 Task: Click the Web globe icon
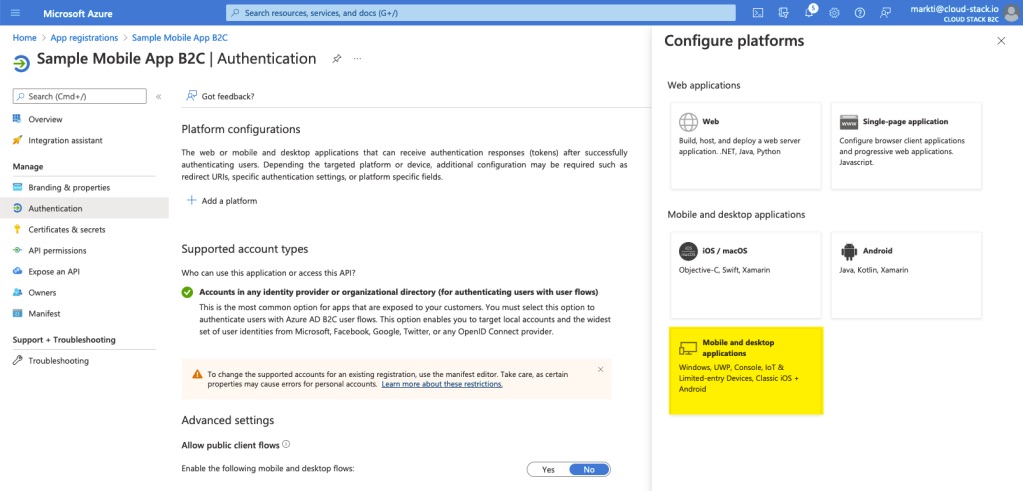point(688,122)
